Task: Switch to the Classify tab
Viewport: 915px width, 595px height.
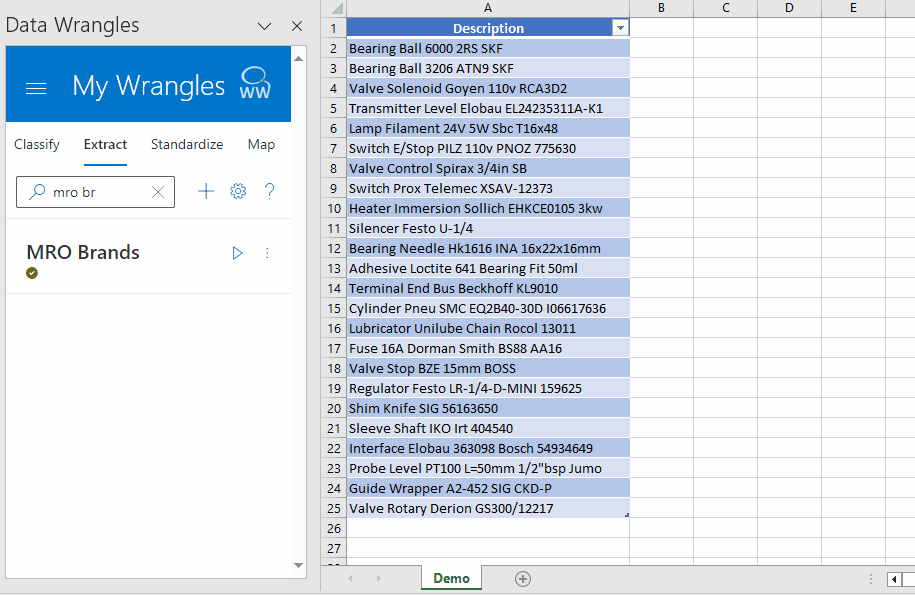Action: click(37, 145)
